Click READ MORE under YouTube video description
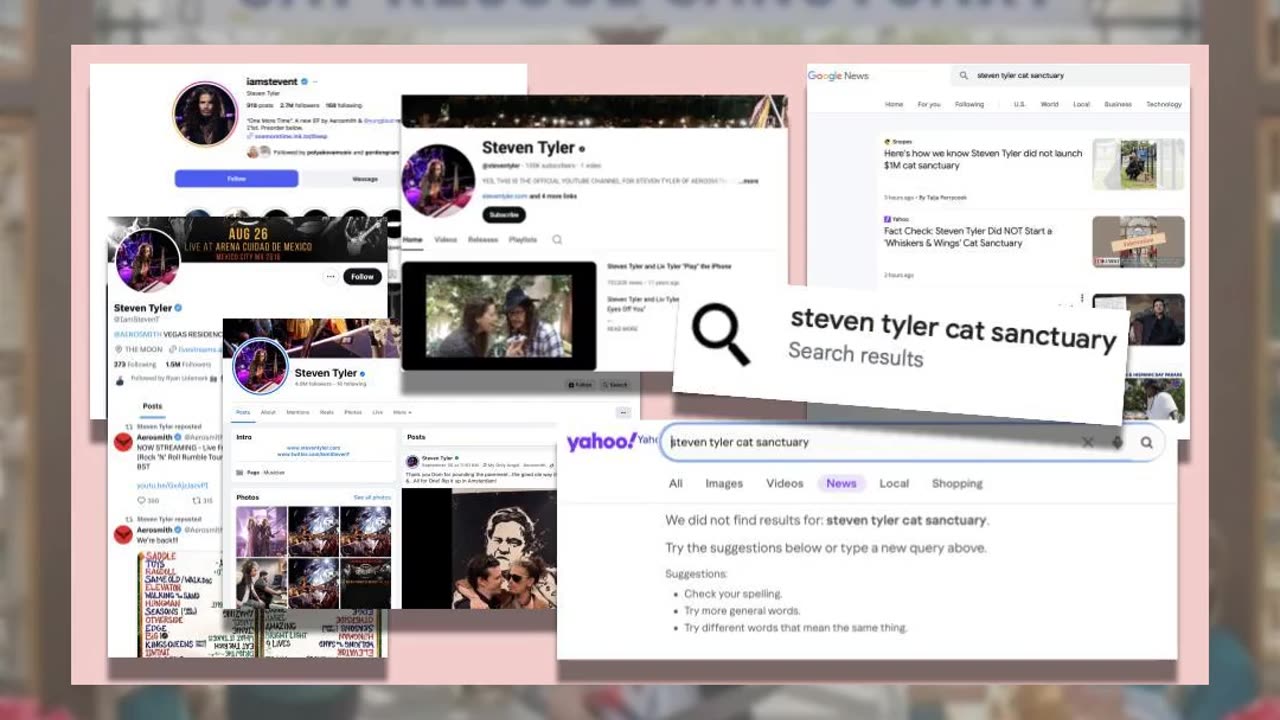Viewport: 1280px width, 720px height. [622, 328]
